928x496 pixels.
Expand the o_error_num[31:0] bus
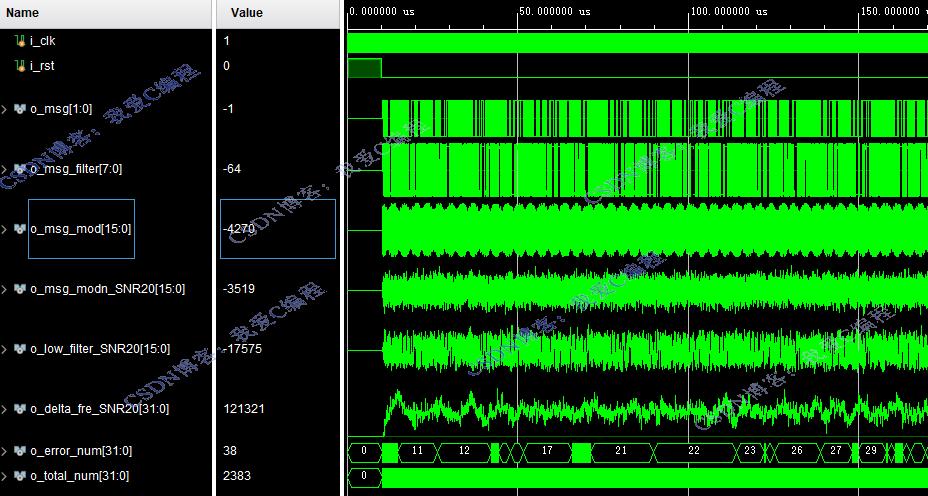(5, 451)
